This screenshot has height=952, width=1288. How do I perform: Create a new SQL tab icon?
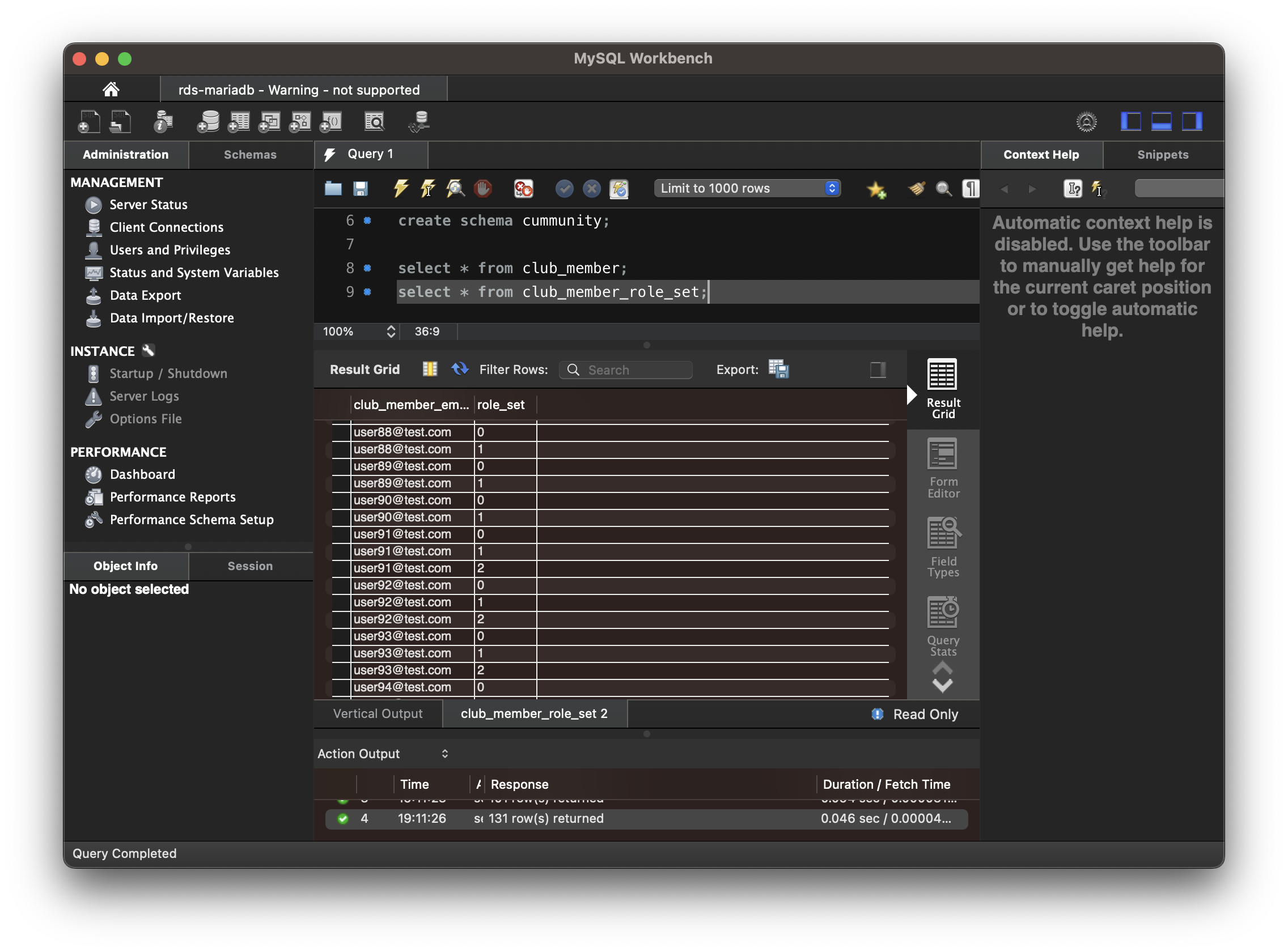(89, 122)
